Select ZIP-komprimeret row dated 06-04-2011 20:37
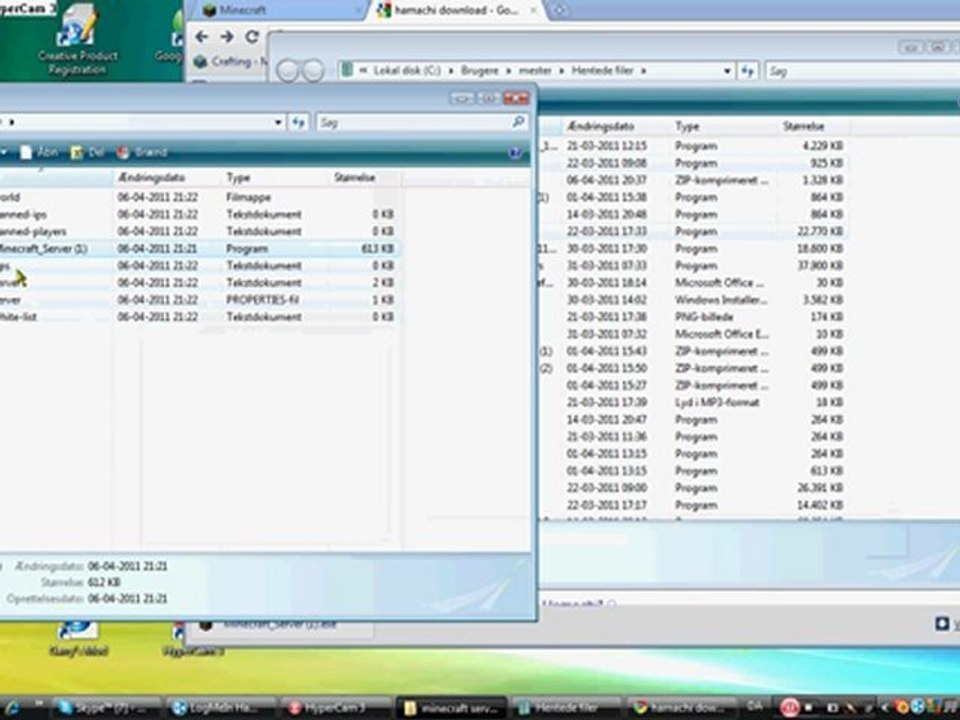This screenshot has height=720, width=960. tap(692, 180)
